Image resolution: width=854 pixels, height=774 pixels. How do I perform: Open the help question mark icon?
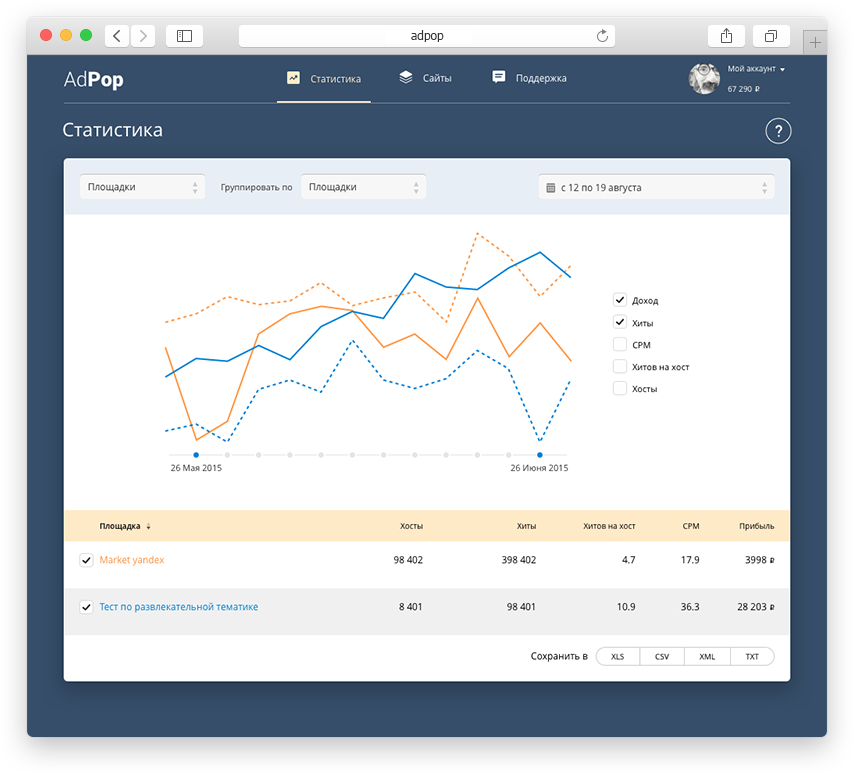(x=778, y=131)
